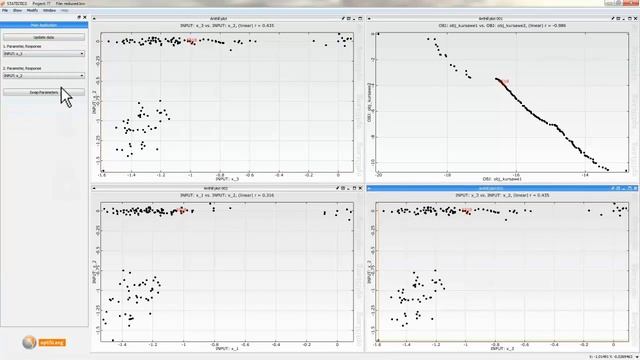Click the red highlighted design point in top-left plot
This screenshot has width=640, height=360.
pyautogui.click(x=191, y=41)
